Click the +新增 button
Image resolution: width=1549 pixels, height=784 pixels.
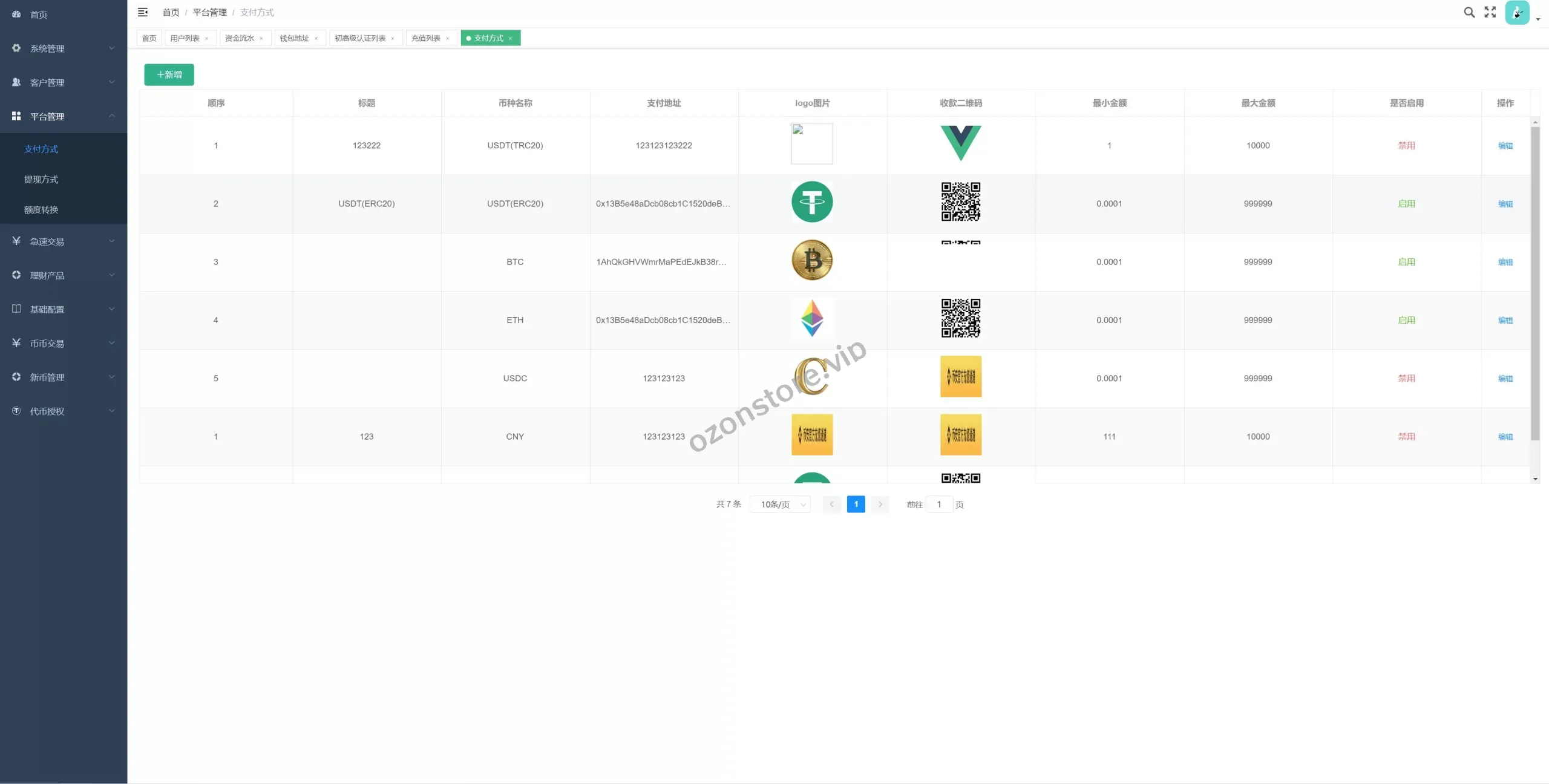click(169, 75)
